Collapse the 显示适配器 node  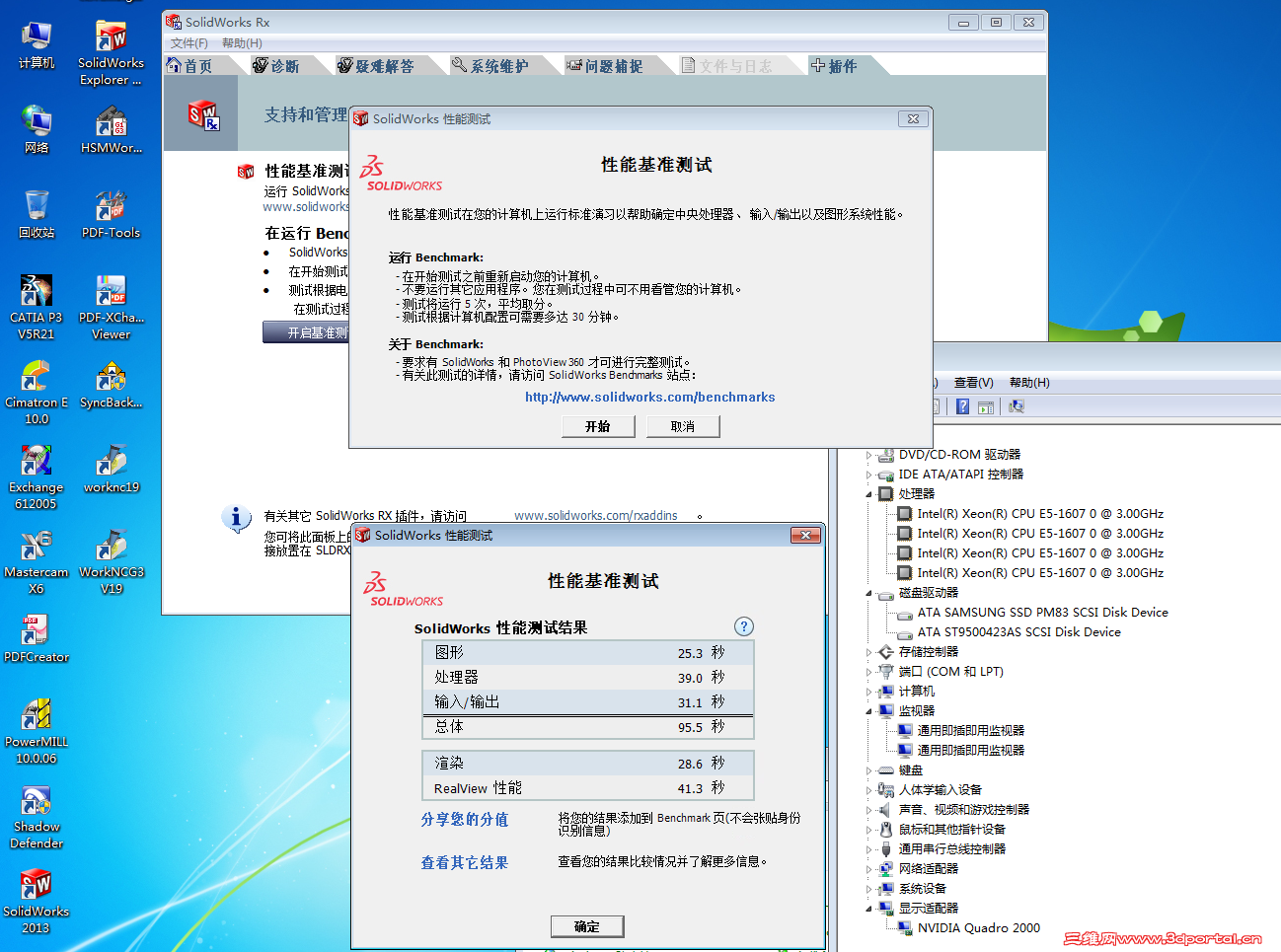click(x=869, y=909)
